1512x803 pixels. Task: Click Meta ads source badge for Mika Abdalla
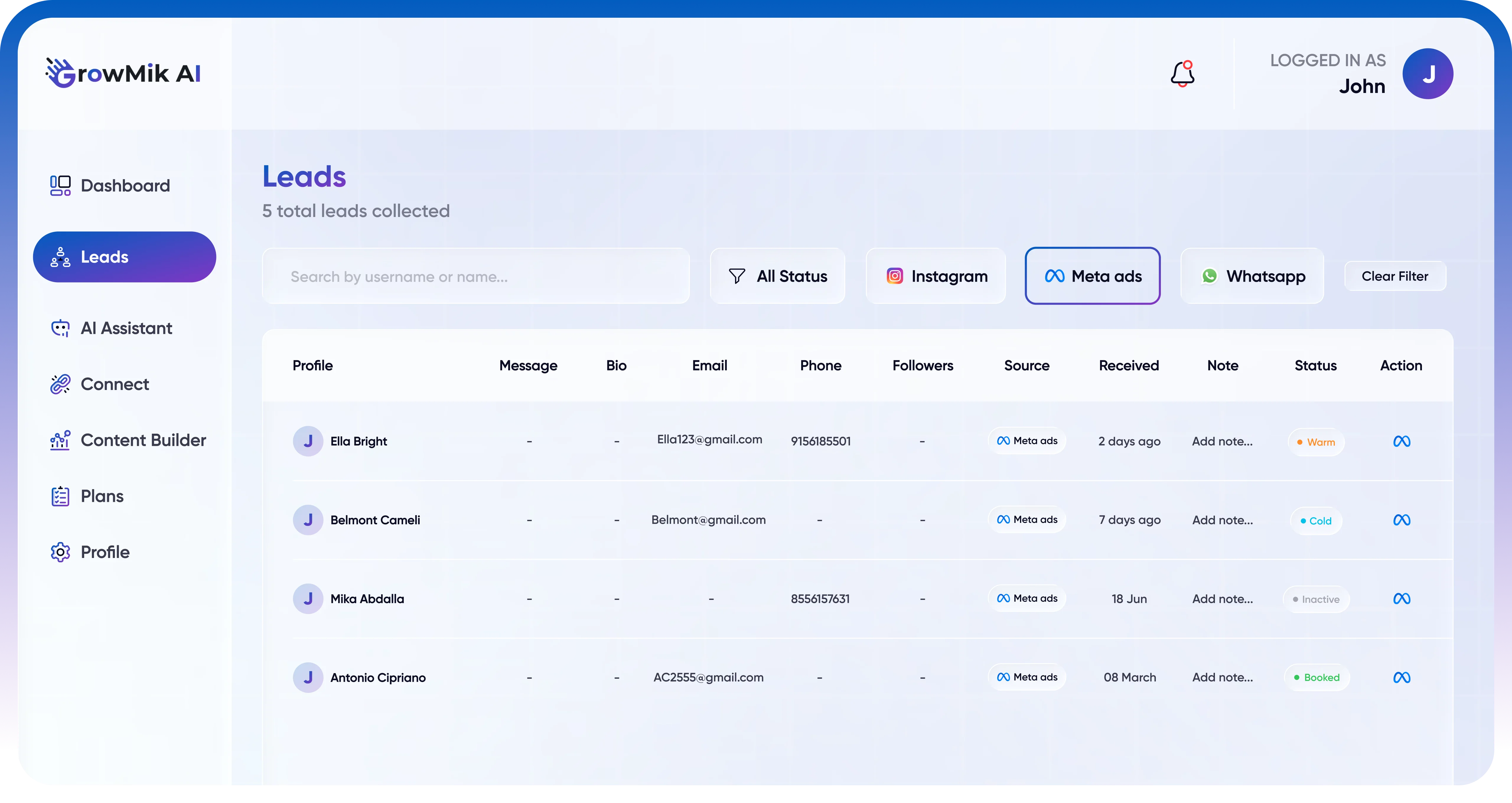pos(1027,598)
